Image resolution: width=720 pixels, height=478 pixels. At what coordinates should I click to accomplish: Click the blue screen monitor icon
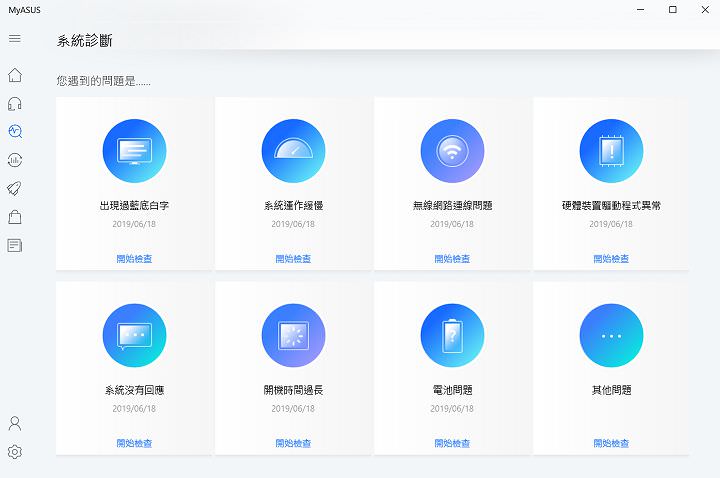pos(134,151)
